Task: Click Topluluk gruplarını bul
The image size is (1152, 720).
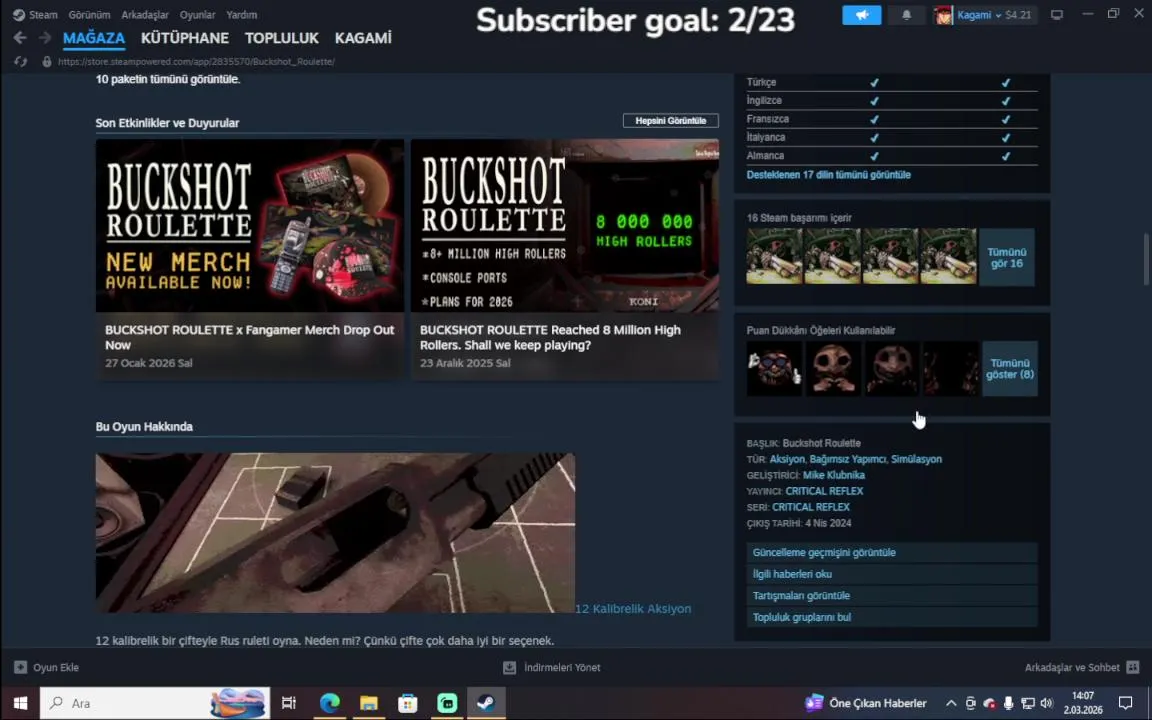Action: click(x=892, y=617)
